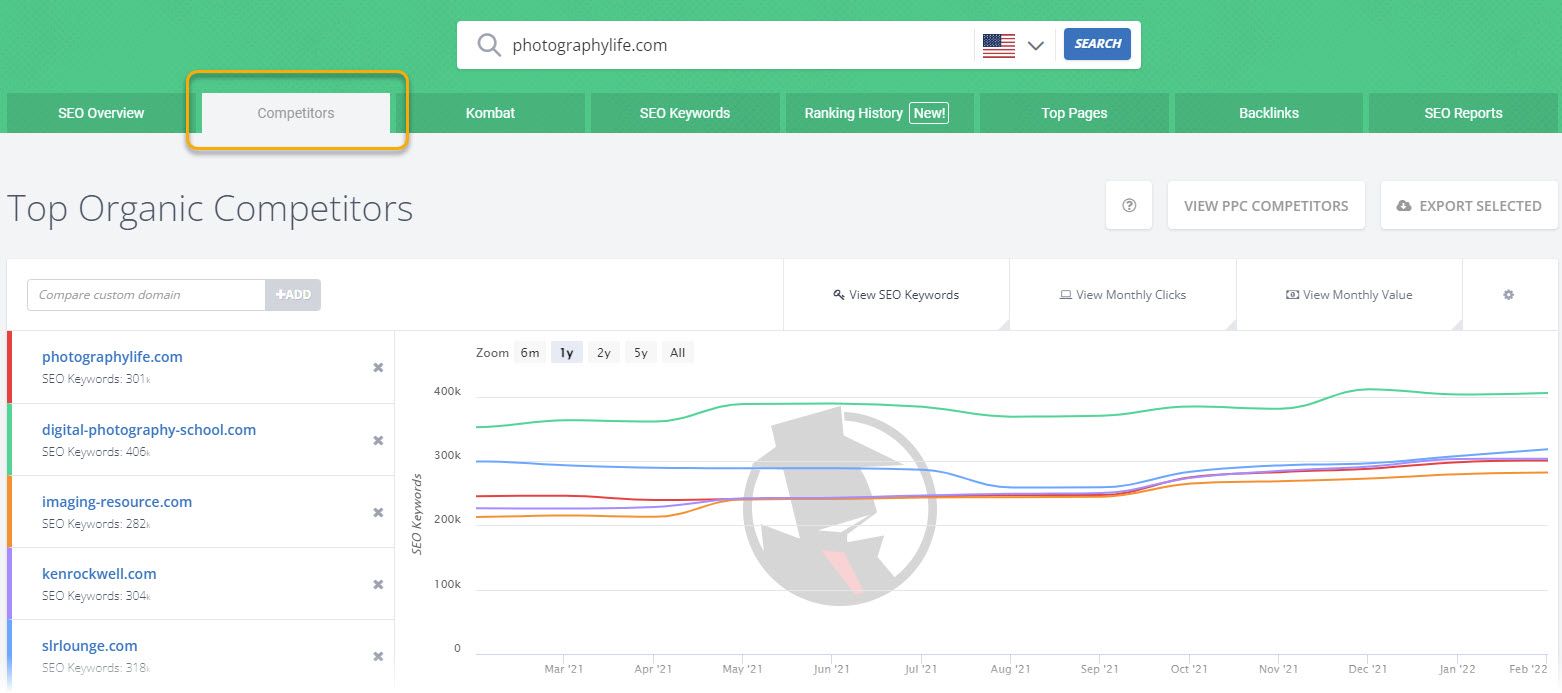
Task: Set chart zoom to All
Action: click(677, 352)
